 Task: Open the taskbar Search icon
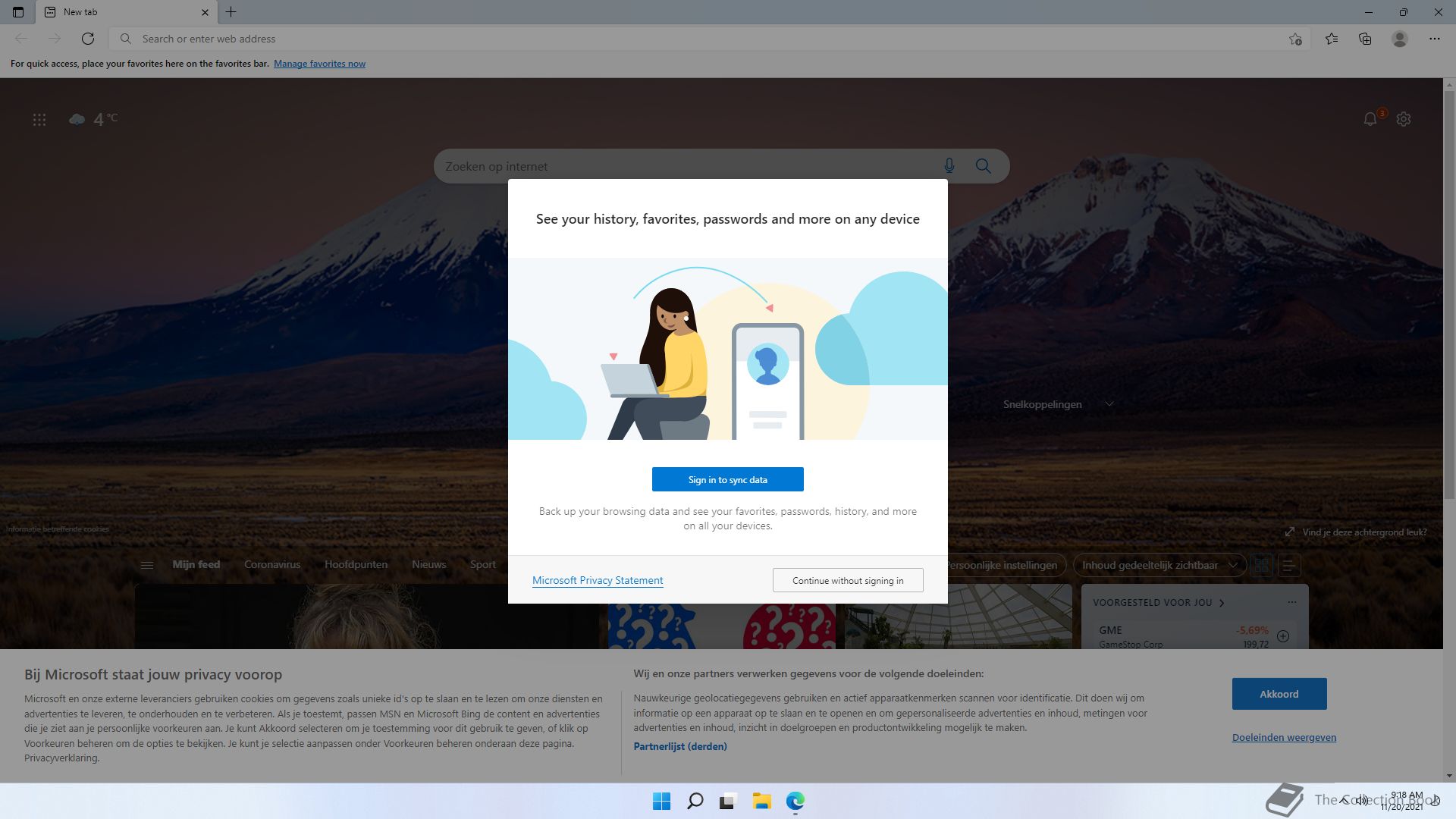(x=695, y=801)
